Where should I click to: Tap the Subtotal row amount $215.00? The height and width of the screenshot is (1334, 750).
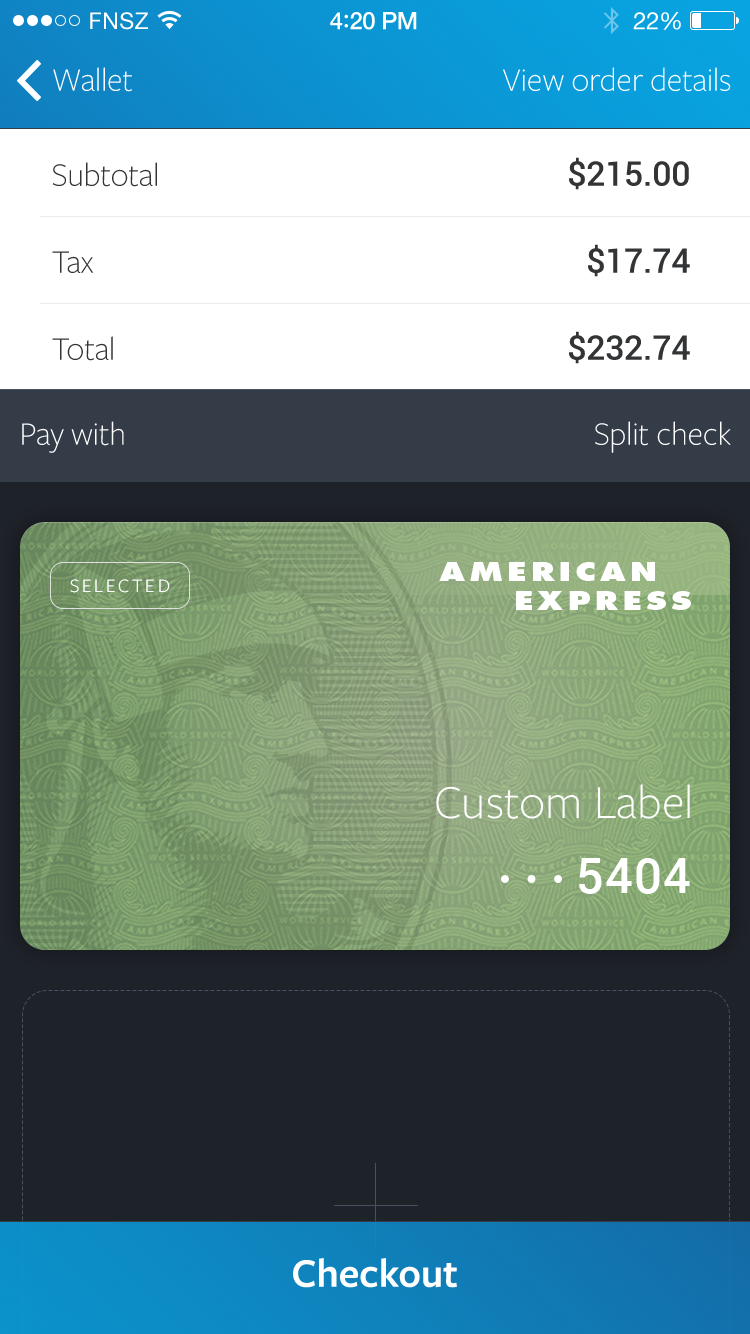628,174
